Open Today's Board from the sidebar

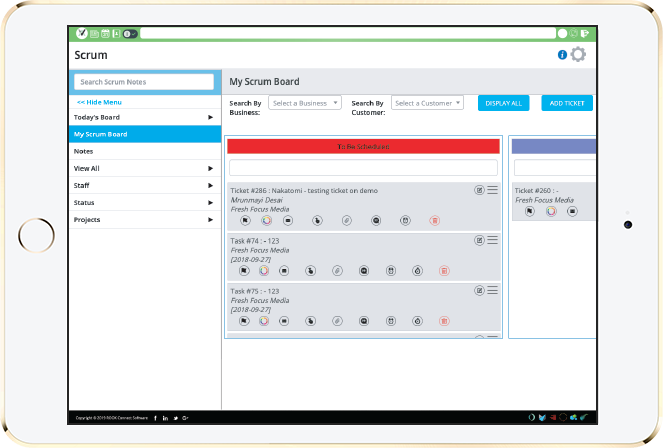click(145, 117)
